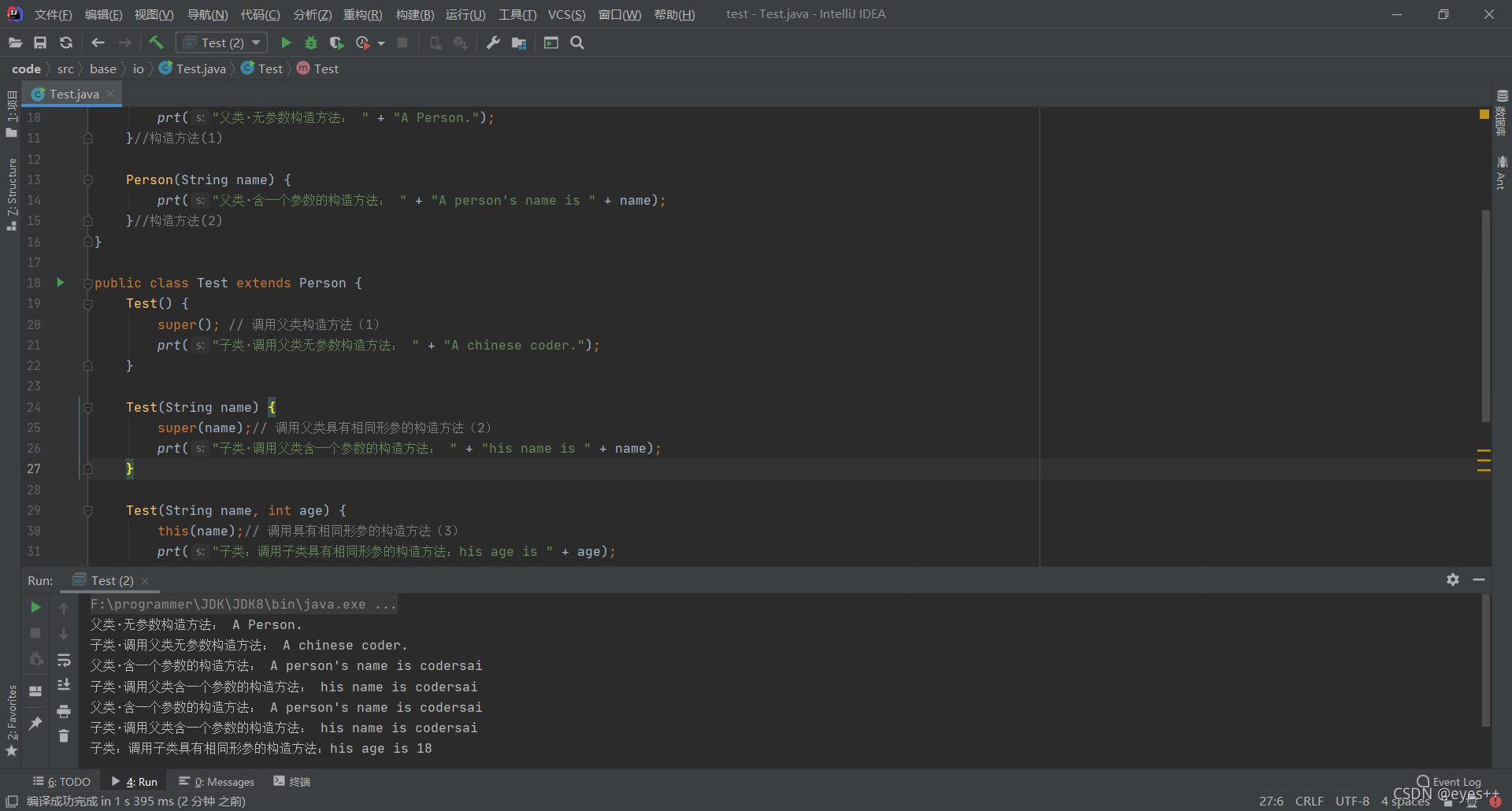Collapse Test(String name) fold at line 24

coord(88,407)
